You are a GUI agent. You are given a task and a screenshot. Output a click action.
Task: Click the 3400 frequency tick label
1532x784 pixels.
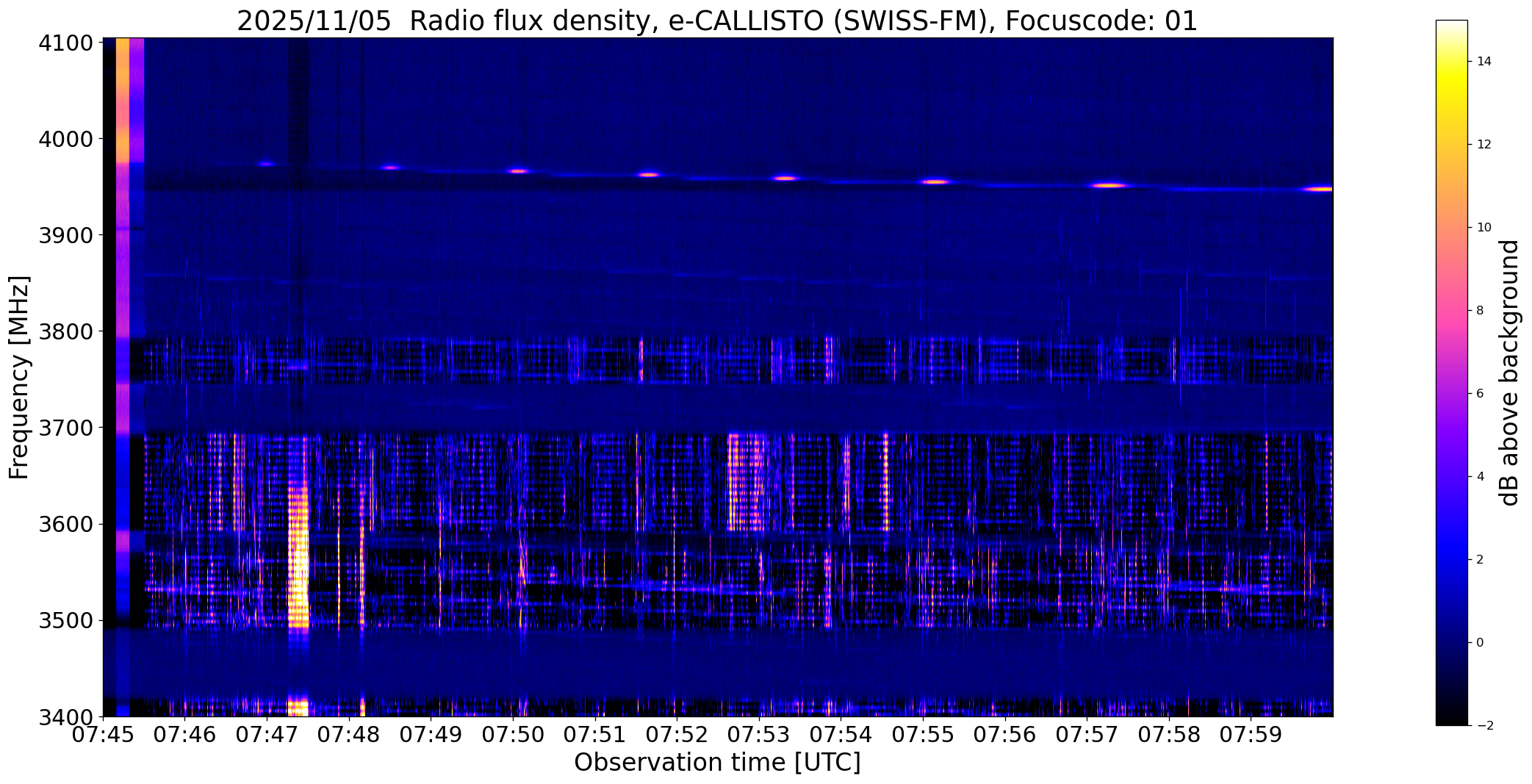(x=65, y=716)
